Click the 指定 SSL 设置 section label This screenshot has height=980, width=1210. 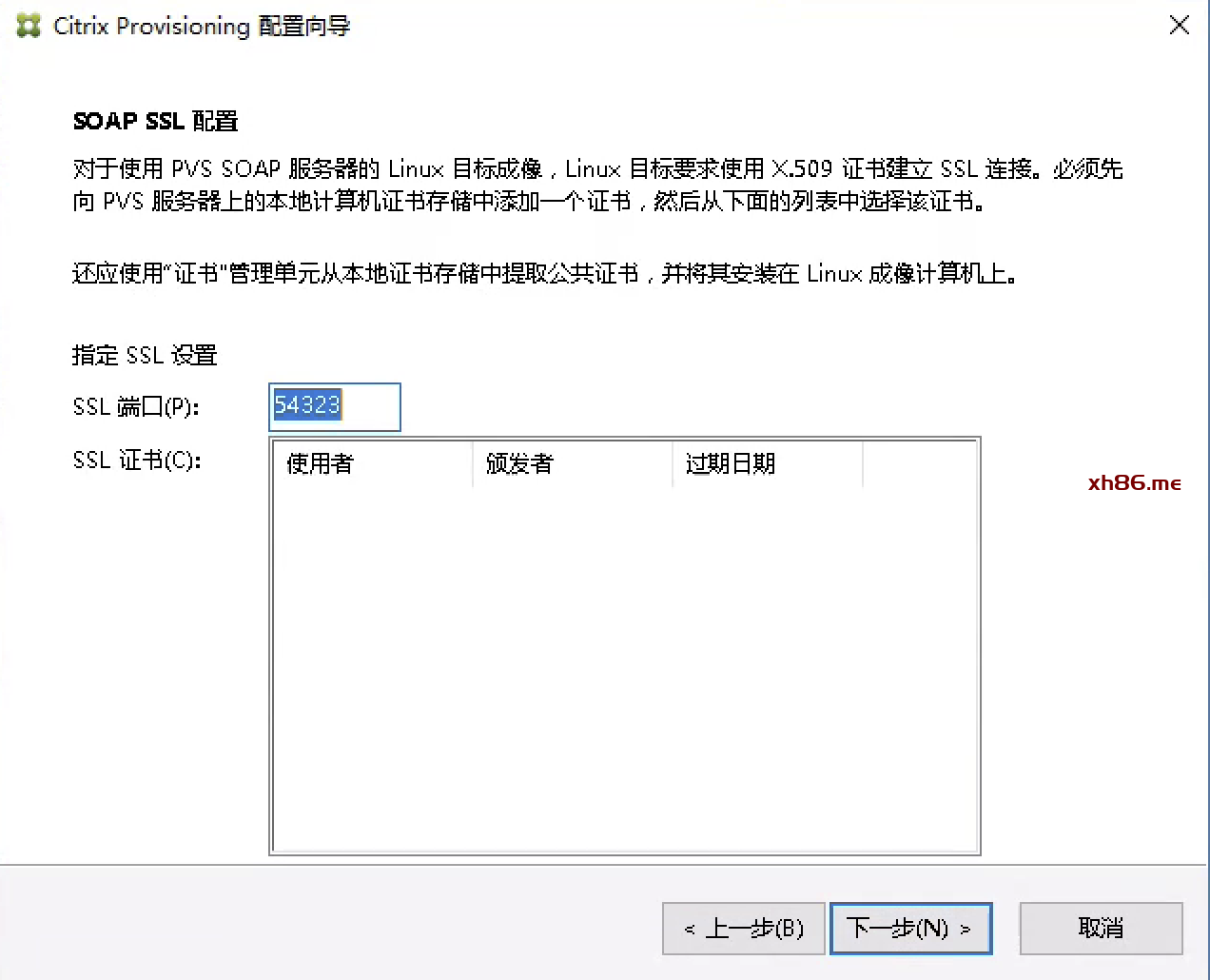coord(145,355)
